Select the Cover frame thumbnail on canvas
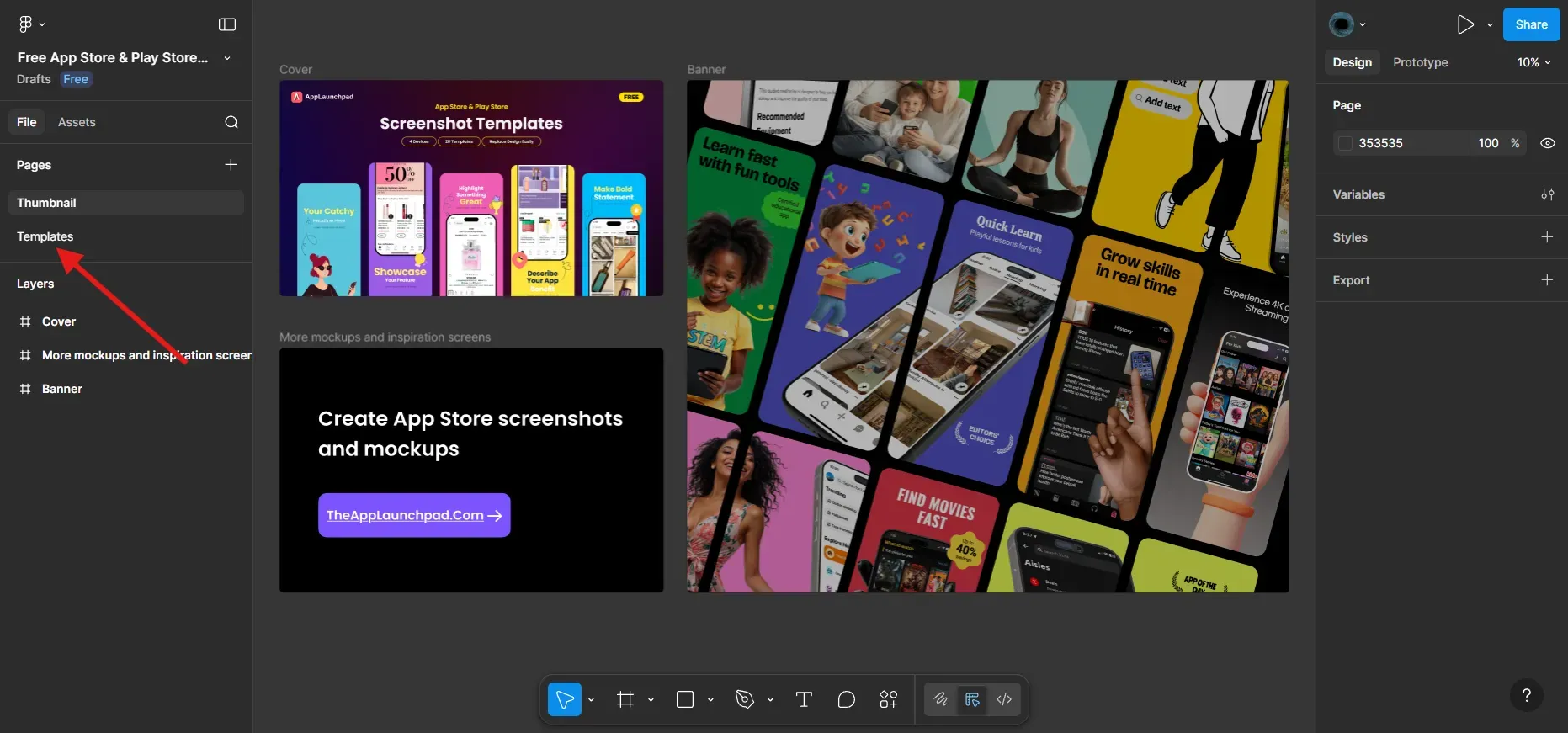This screenshot has width=1568, height=733. [x=471, y=188]
